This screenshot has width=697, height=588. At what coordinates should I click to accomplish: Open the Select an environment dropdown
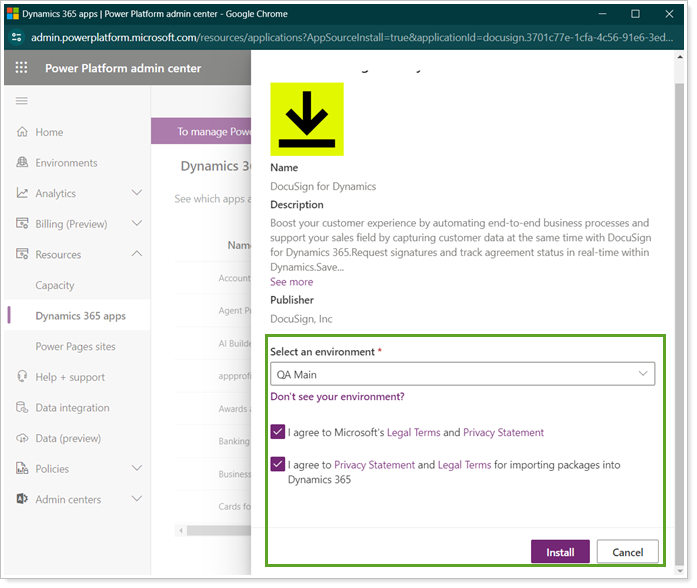462,374
